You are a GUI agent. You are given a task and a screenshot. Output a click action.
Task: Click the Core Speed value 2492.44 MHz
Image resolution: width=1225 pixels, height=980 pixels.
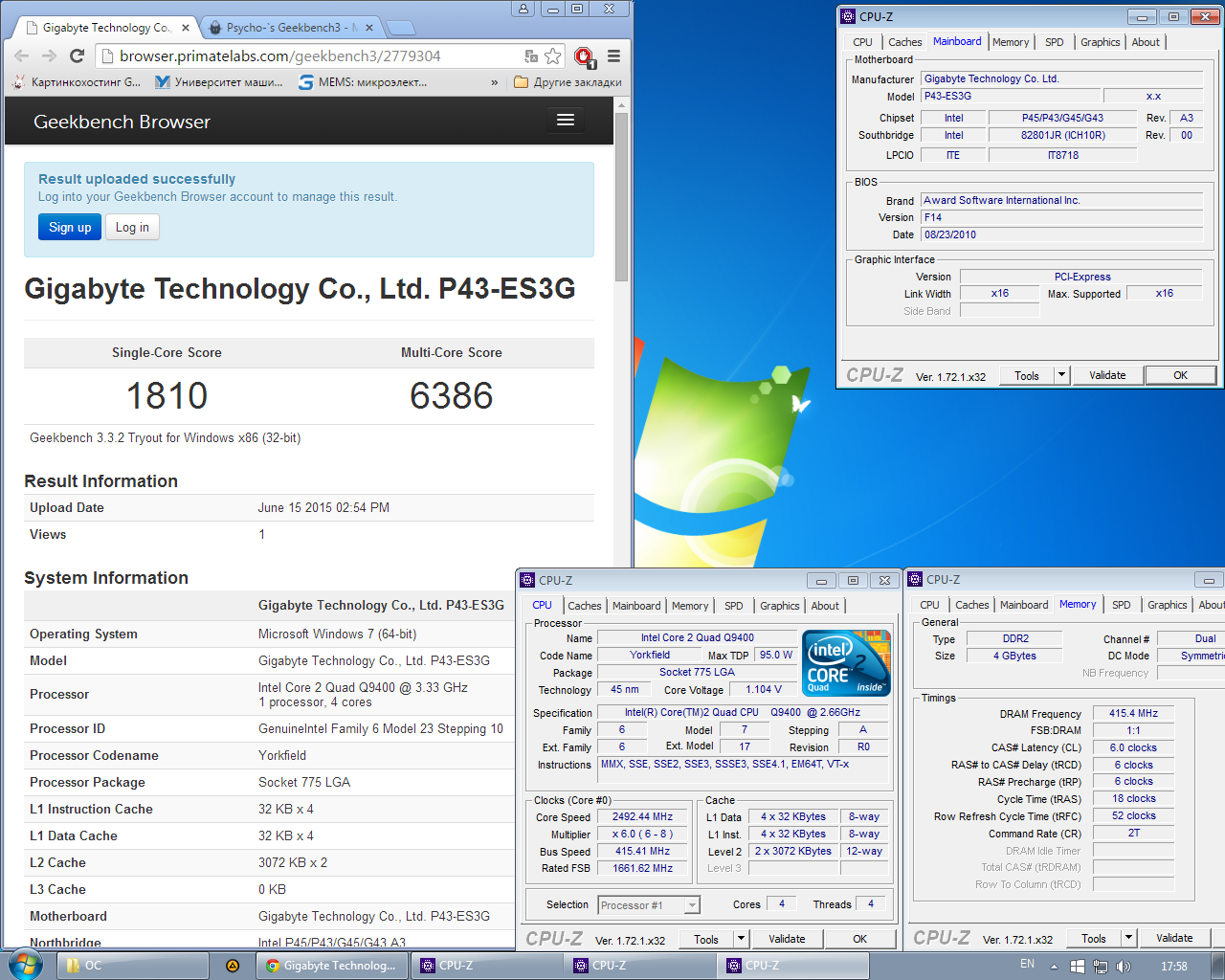(642, 817)
